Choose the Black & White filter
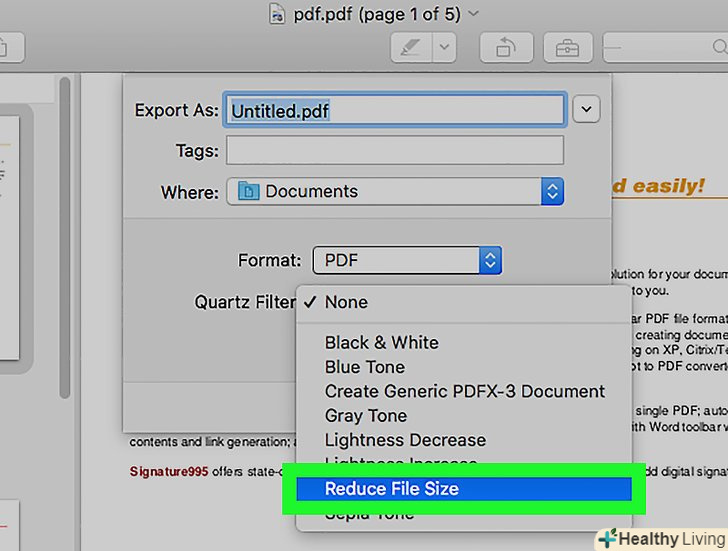 [381, 342]
